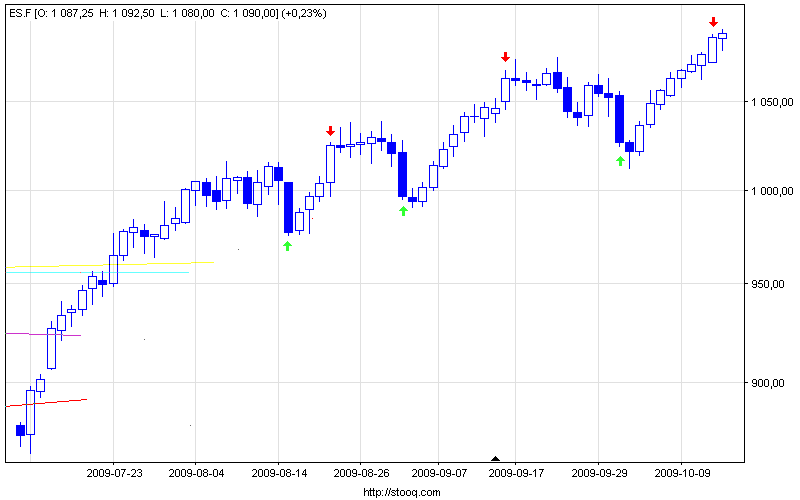
Task: Click the magenta horizontal indicator line
Action: click(43, 334)
